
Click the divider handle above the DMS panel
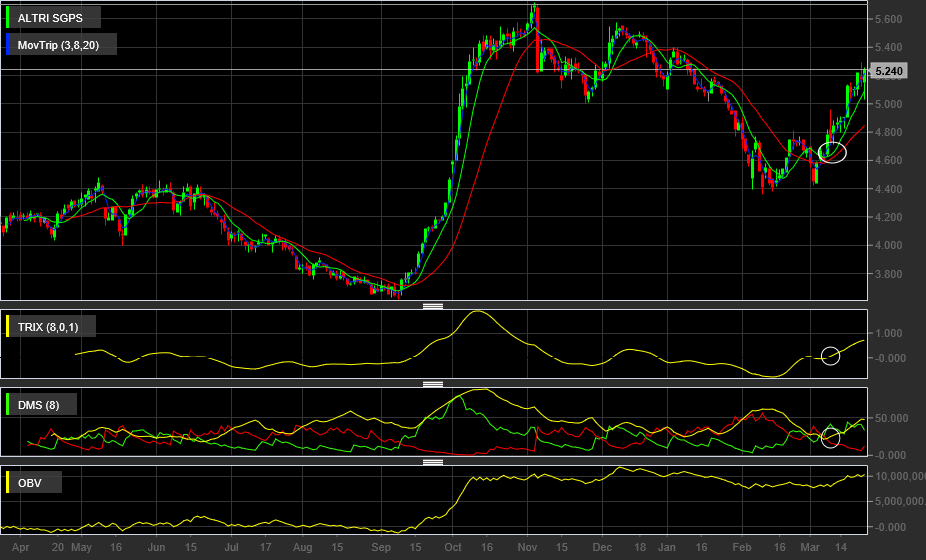click(x=433, y=384)
